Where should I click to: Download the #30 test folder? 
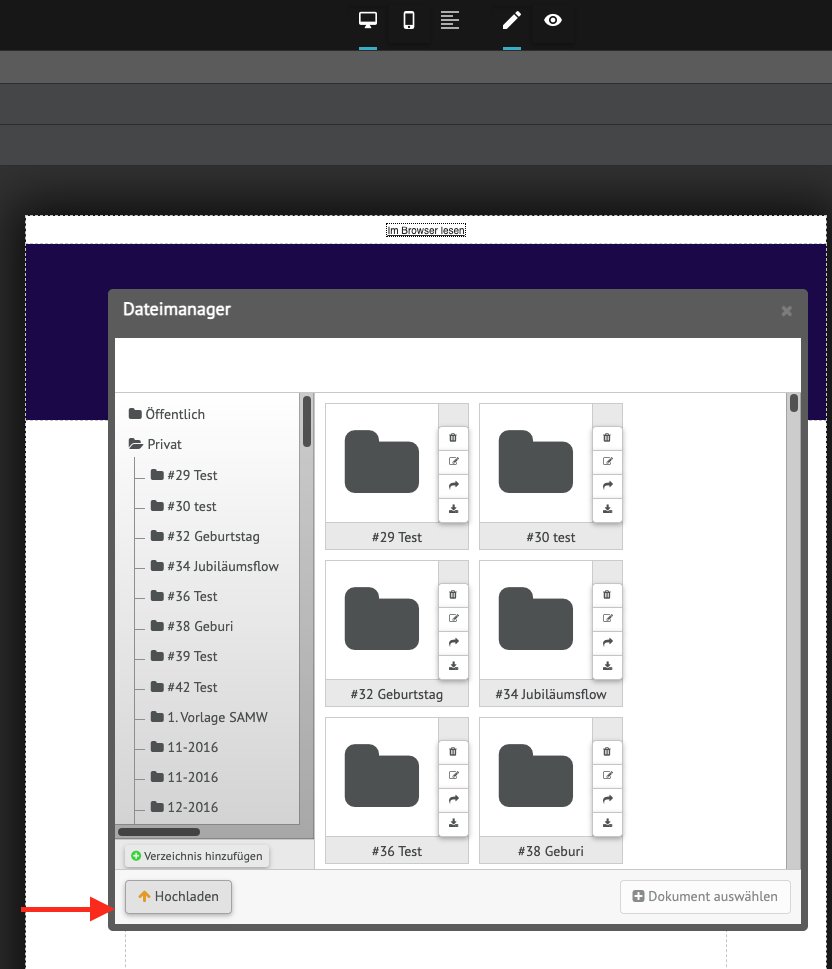(607, 509)
